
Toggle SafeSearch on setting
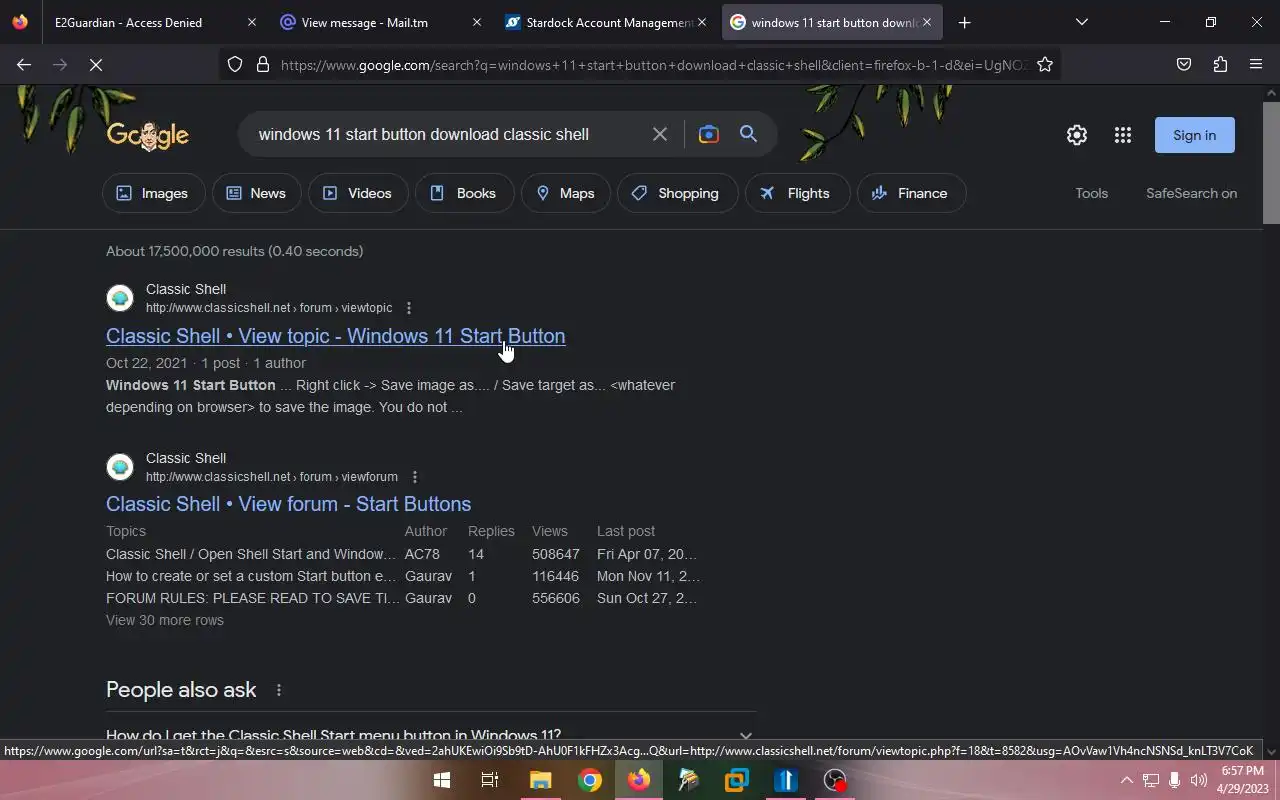pyautogui.click(x=1191, y=193)
